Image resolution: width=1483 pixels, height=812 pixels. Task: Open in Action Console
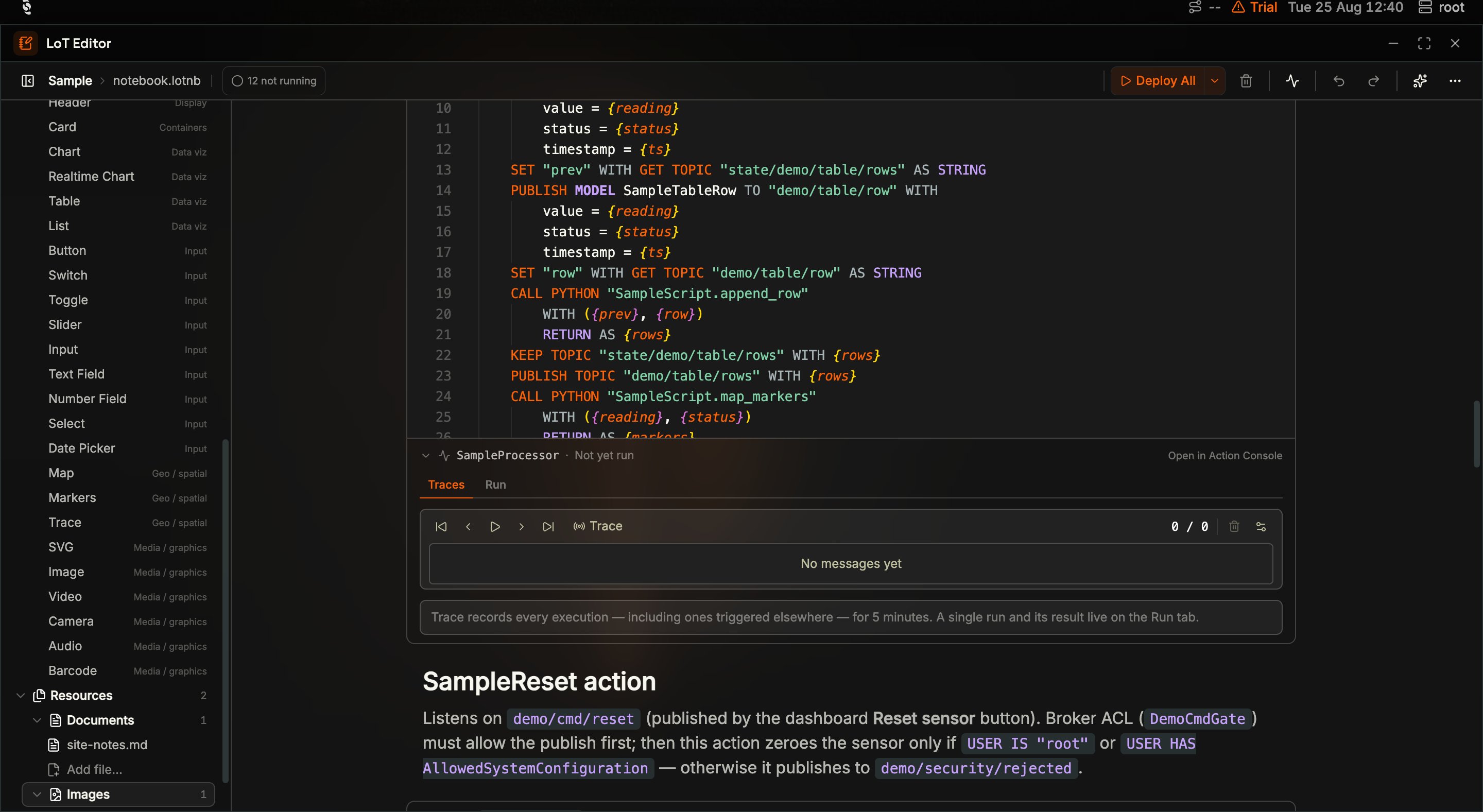(1225, 455)
